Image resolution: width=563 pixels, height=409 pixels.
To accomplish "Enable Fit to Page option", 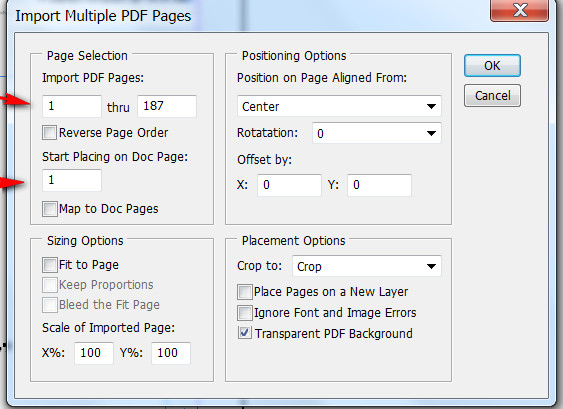I will pyautogui.click(x=50, y=265).
